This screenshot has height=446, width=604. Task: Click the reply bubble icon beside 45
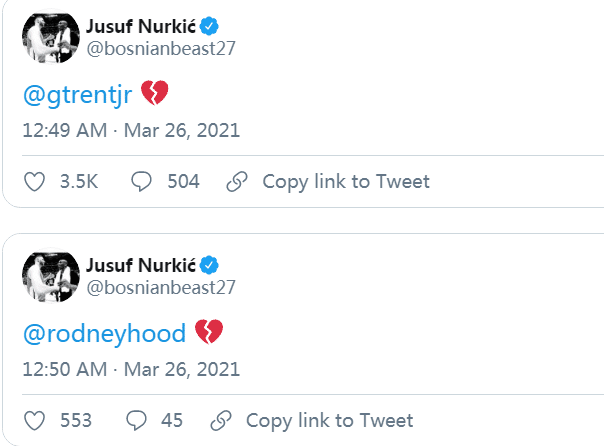tap(138, 420)
